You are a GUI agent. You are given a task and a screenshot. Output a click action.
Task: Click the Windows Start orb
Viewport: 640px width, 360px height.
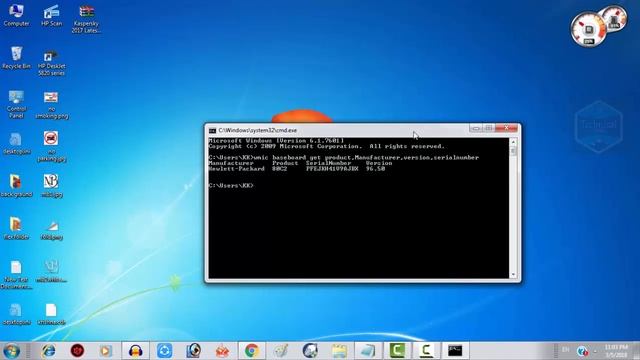[x=11, y=351]
